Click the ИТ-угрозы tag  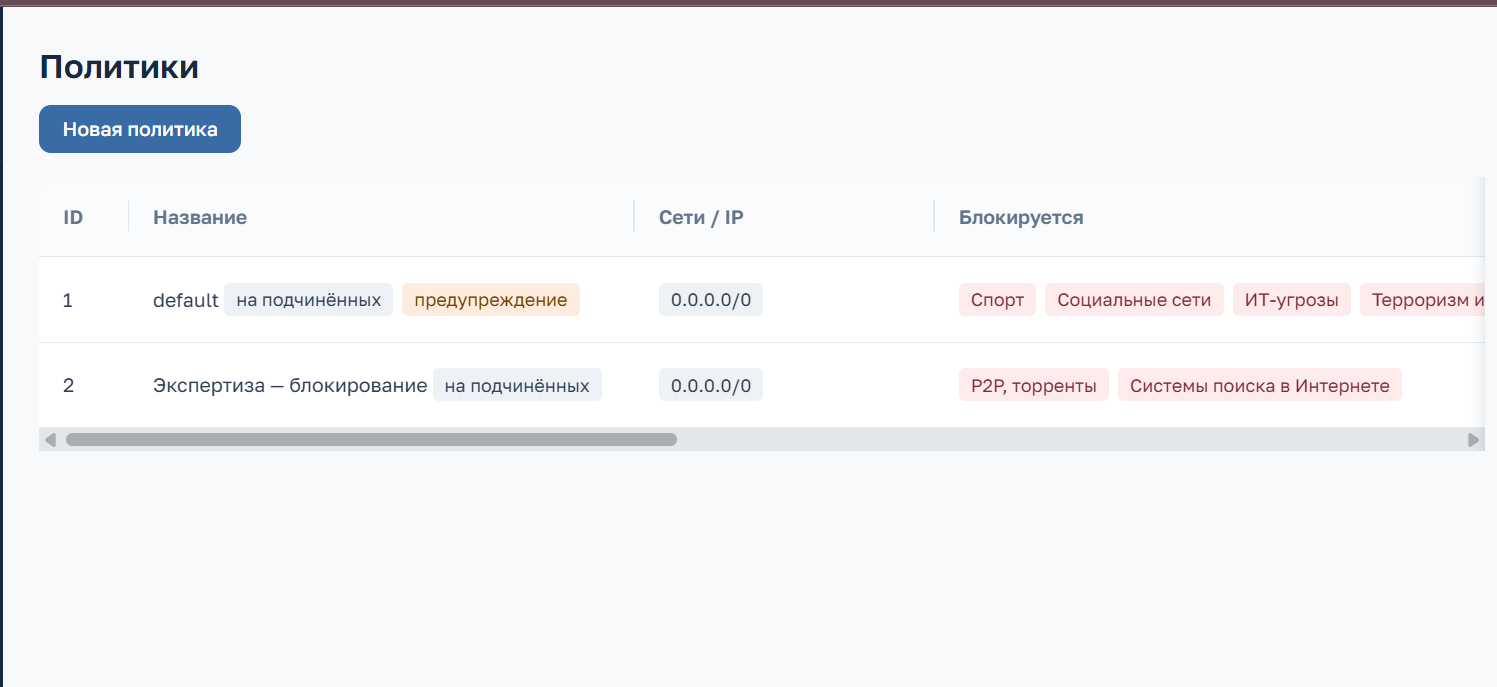pos(1292,300)
